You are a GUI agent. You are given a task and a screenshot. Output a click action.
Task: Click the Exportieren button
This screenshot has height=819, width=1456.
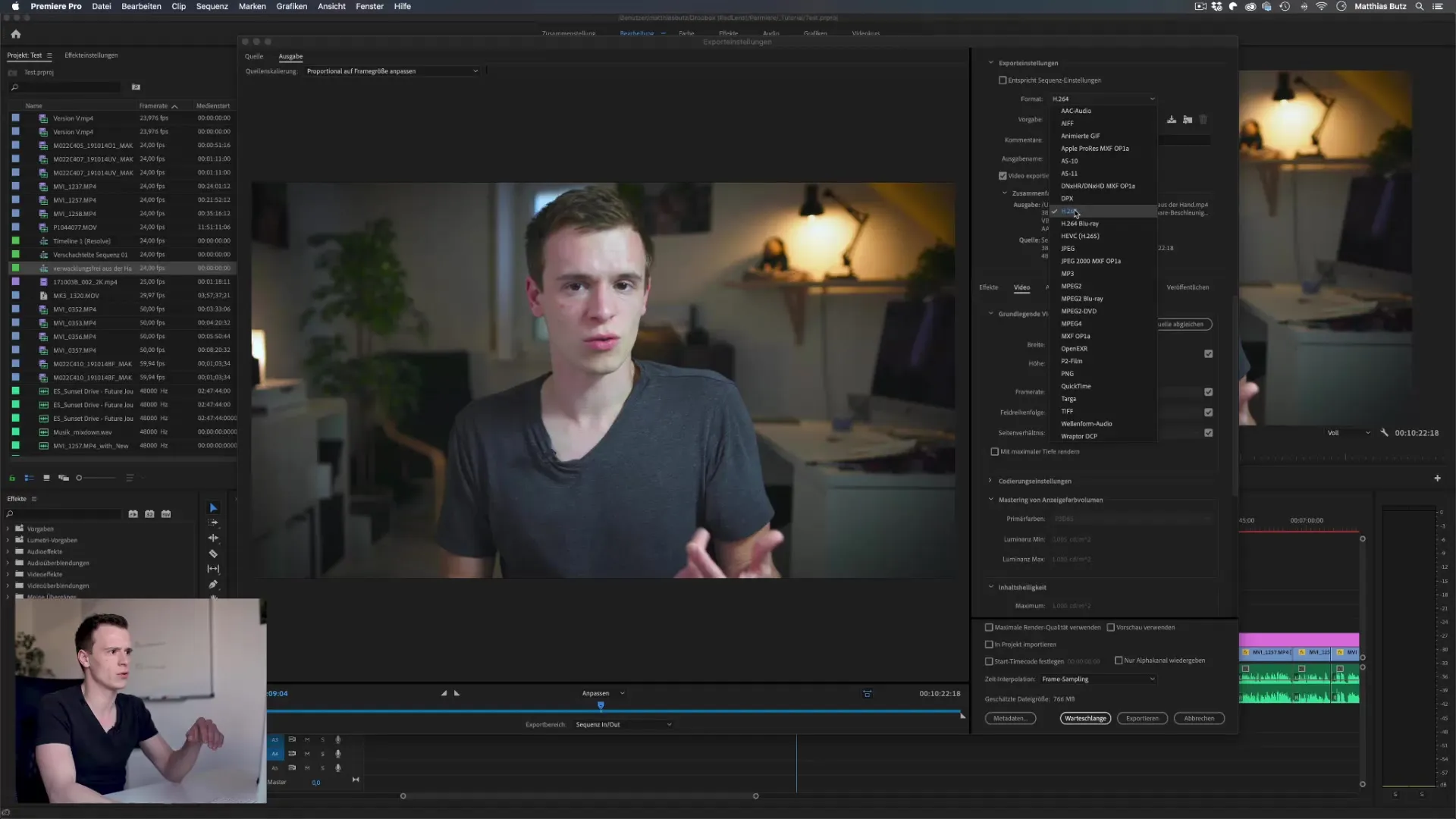click(1142, 718)
